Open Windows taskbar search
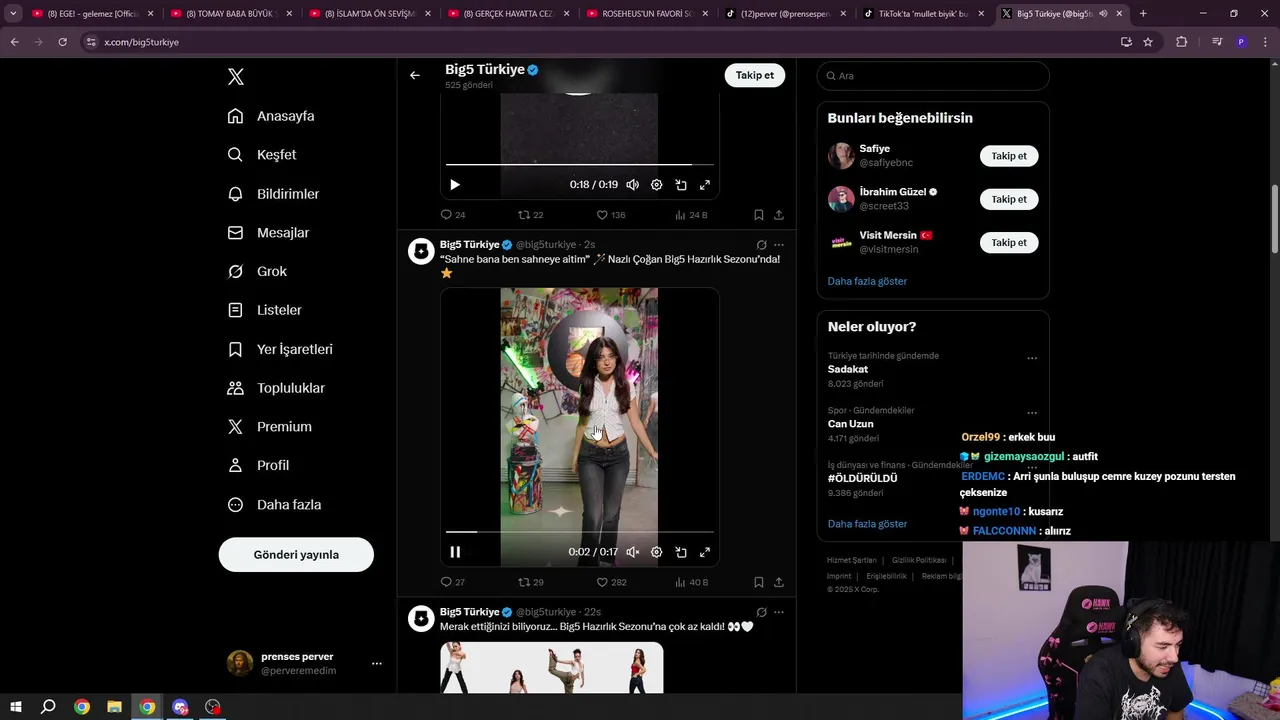This screenshot has height=720, width=1280. pos(48,707)
